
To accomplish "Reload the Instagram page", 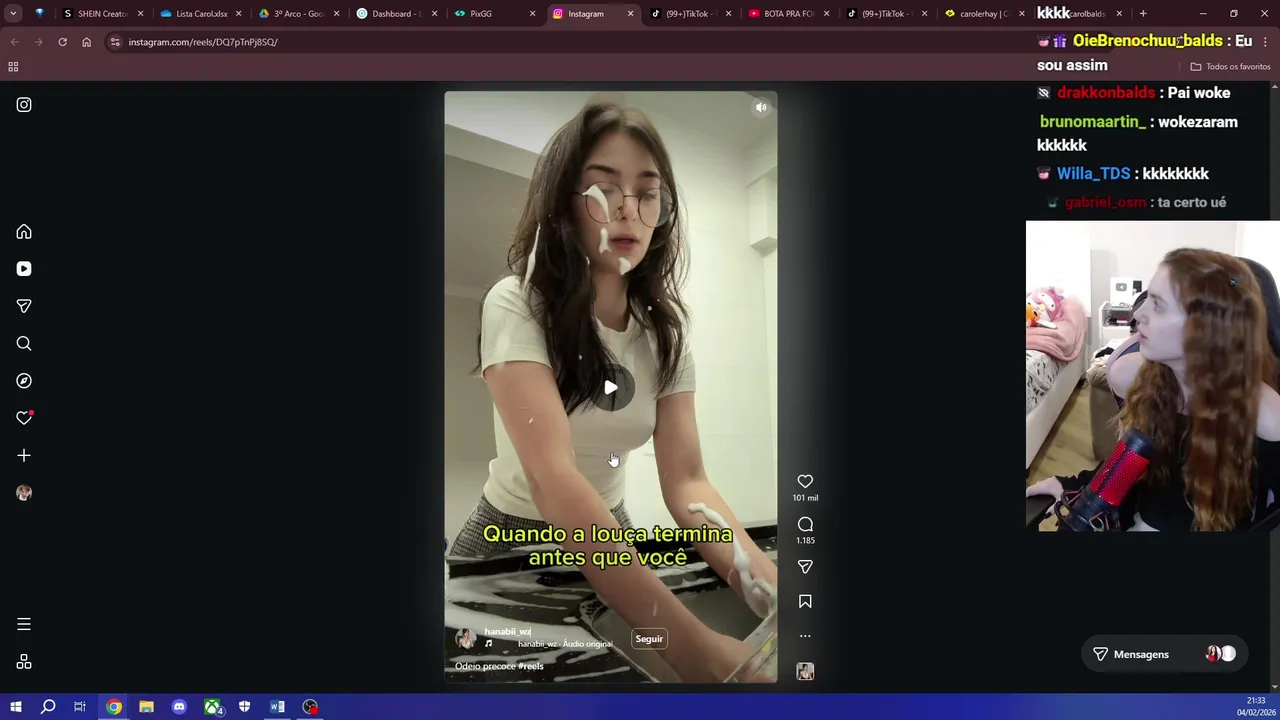I will (62, 42).
